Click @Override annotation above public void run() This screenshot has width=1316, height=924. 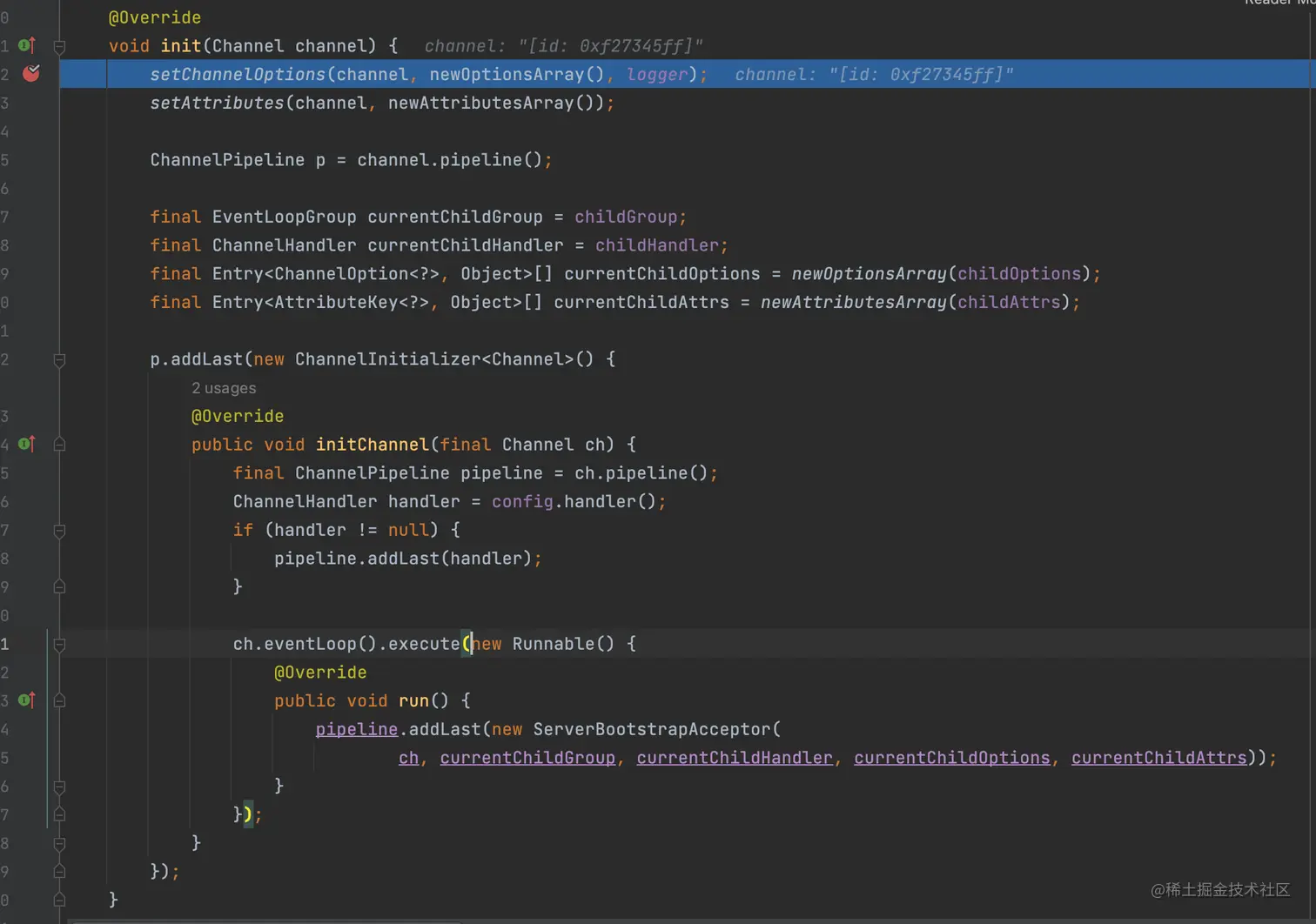(x=320, y=672)
